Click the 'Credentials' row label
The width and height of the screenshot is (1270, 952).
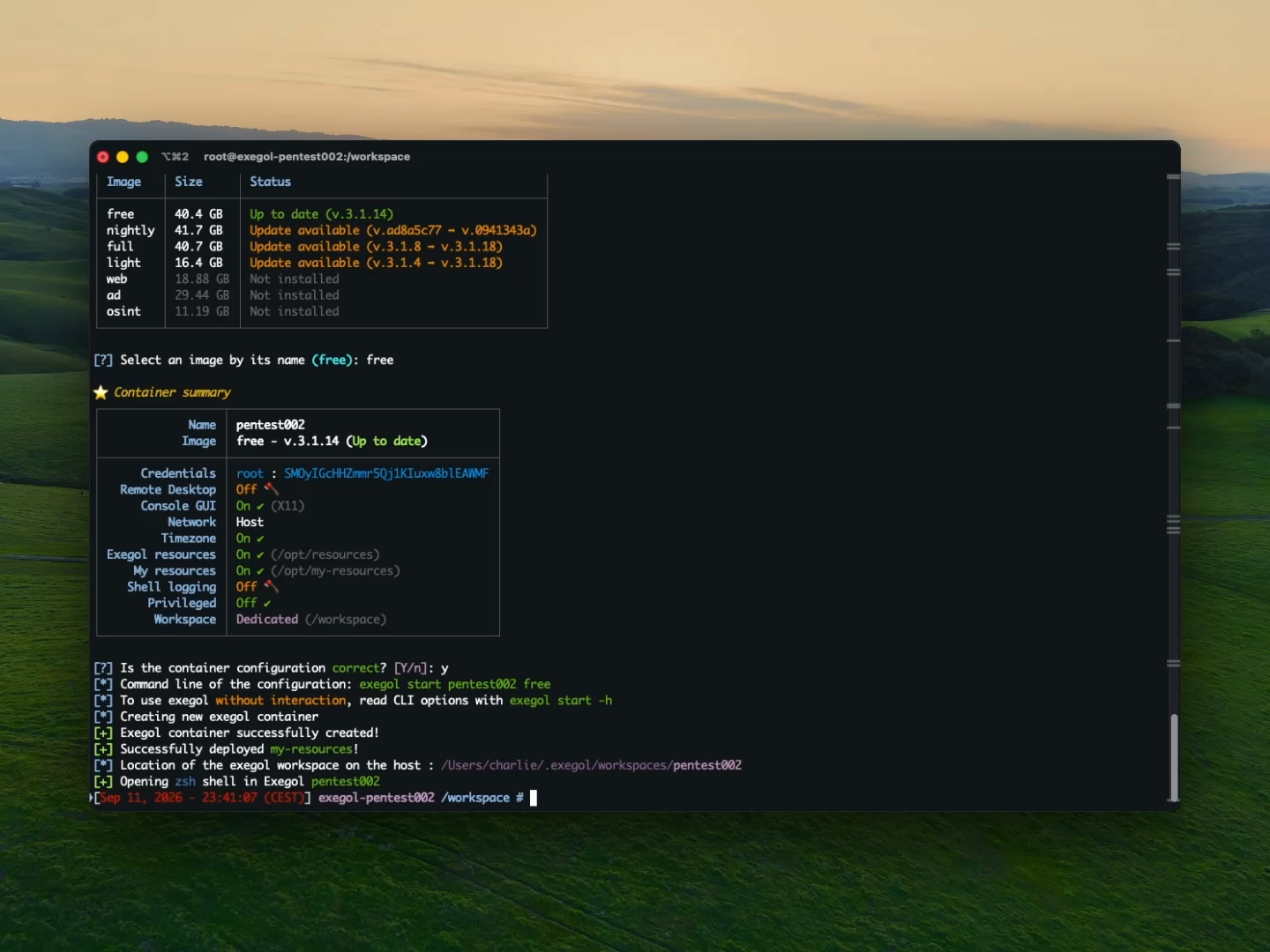178,473
